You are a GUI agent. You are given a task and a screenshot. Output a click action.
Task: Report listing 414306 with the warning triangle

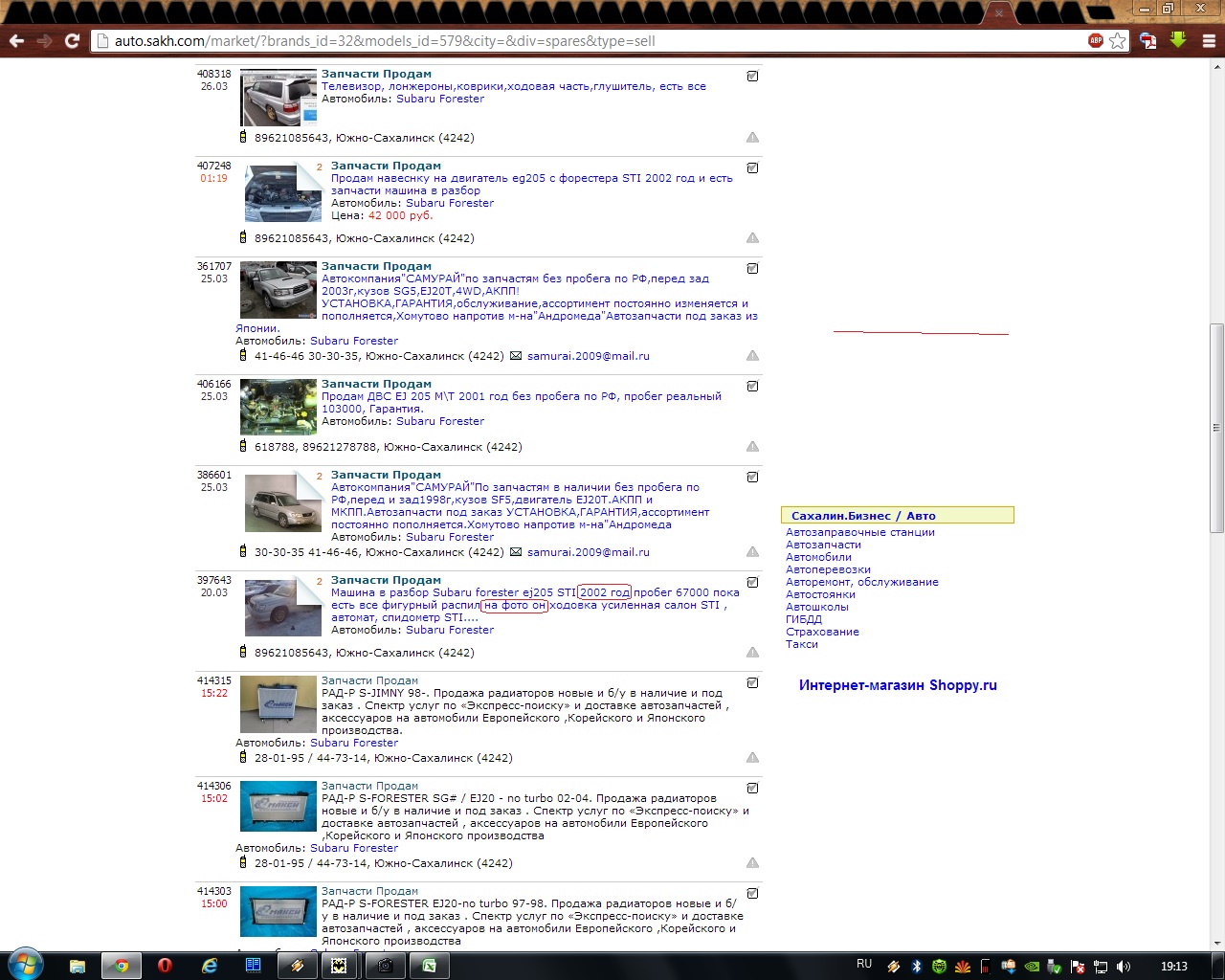click(752, 862)
